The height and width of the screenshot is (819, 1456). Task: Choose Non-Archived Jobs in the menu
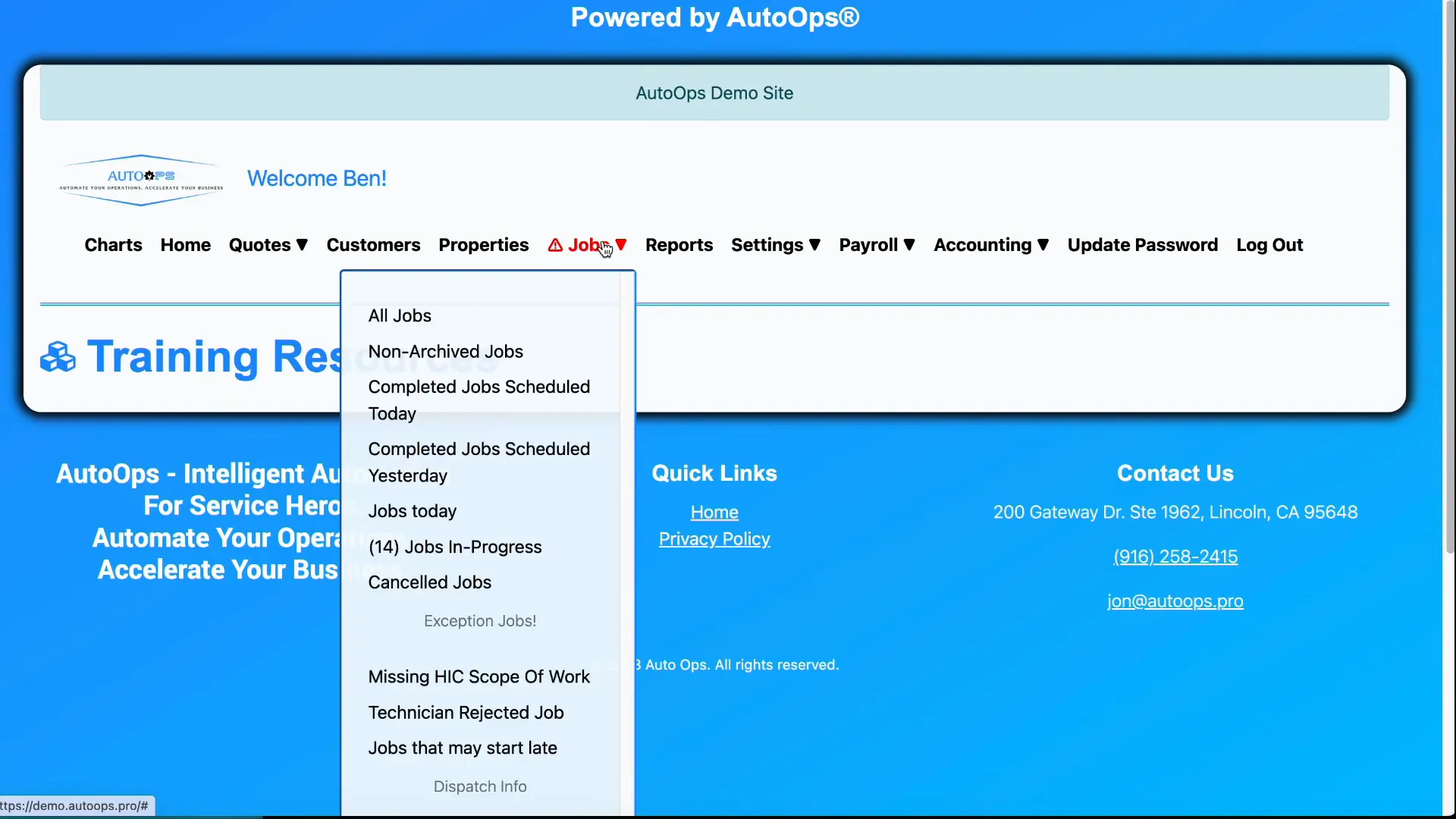446,351
